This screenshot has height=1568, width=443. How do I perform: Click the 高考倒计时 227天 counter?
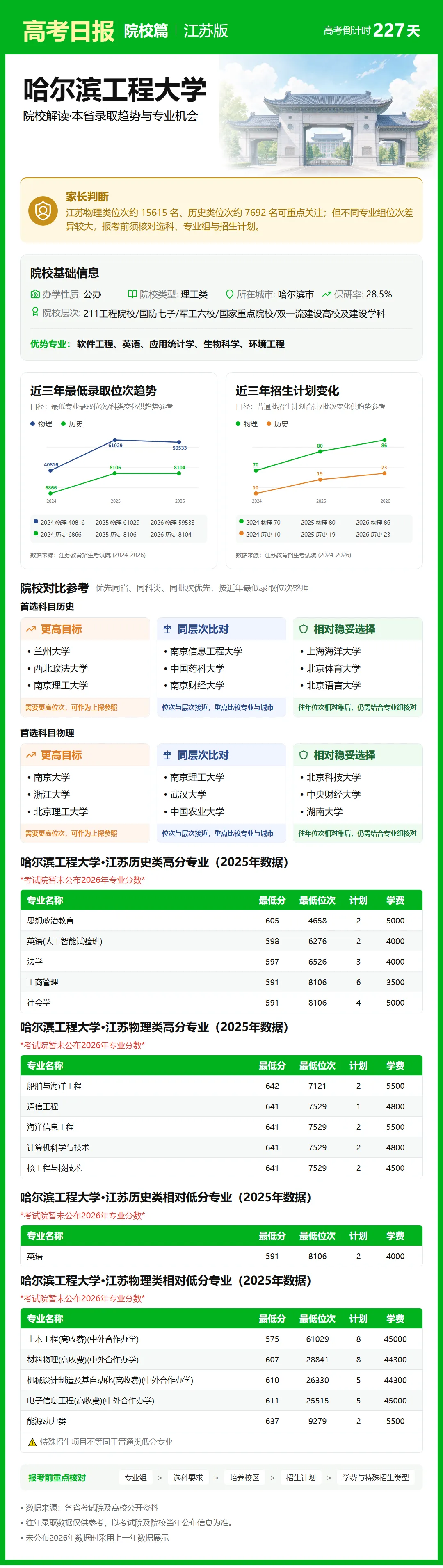[372, 30]
